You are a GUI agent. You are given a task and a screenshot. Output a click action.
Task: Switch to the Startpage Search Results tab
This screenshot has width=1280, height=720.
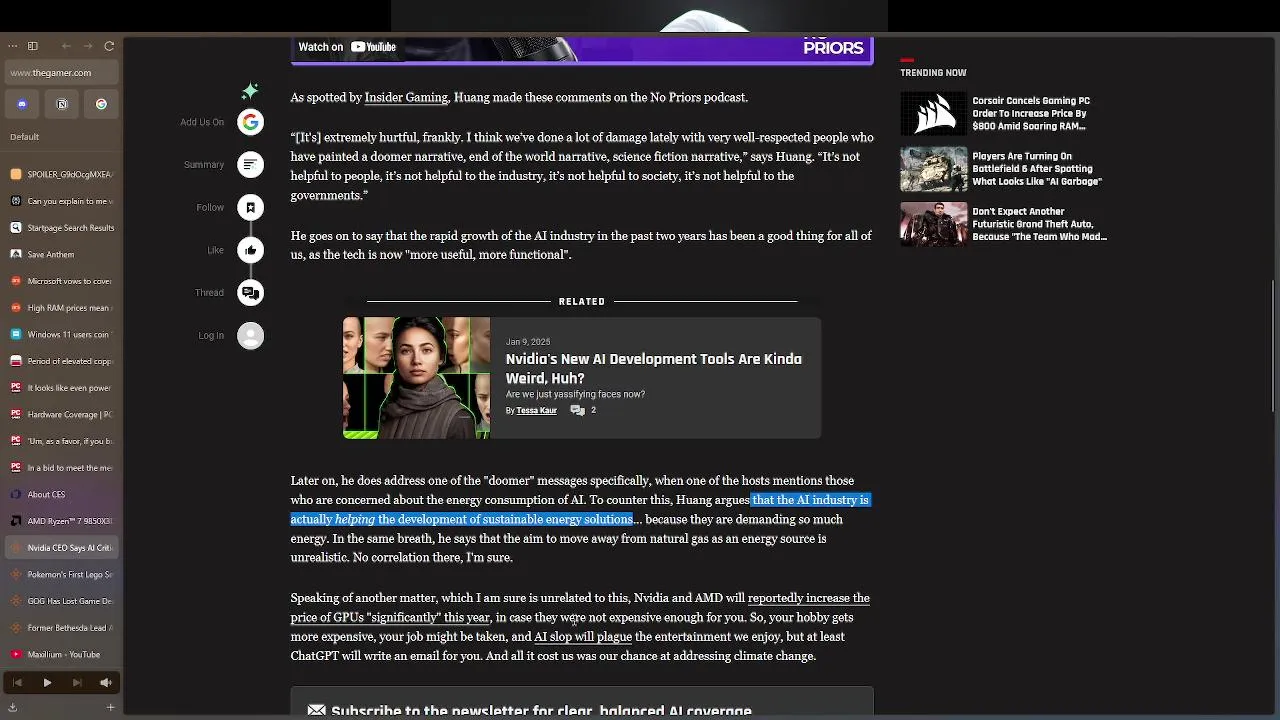click(61, 228)
